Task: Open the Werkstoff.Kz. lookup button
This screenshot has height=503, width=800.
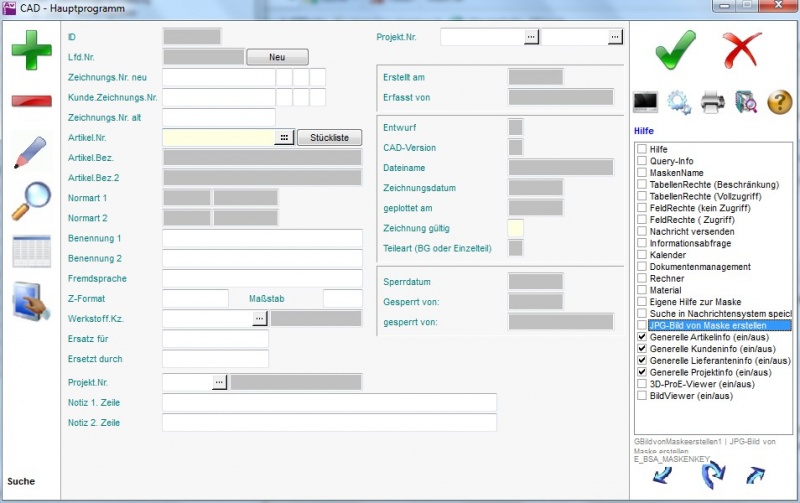Action: tap(260, 318)
